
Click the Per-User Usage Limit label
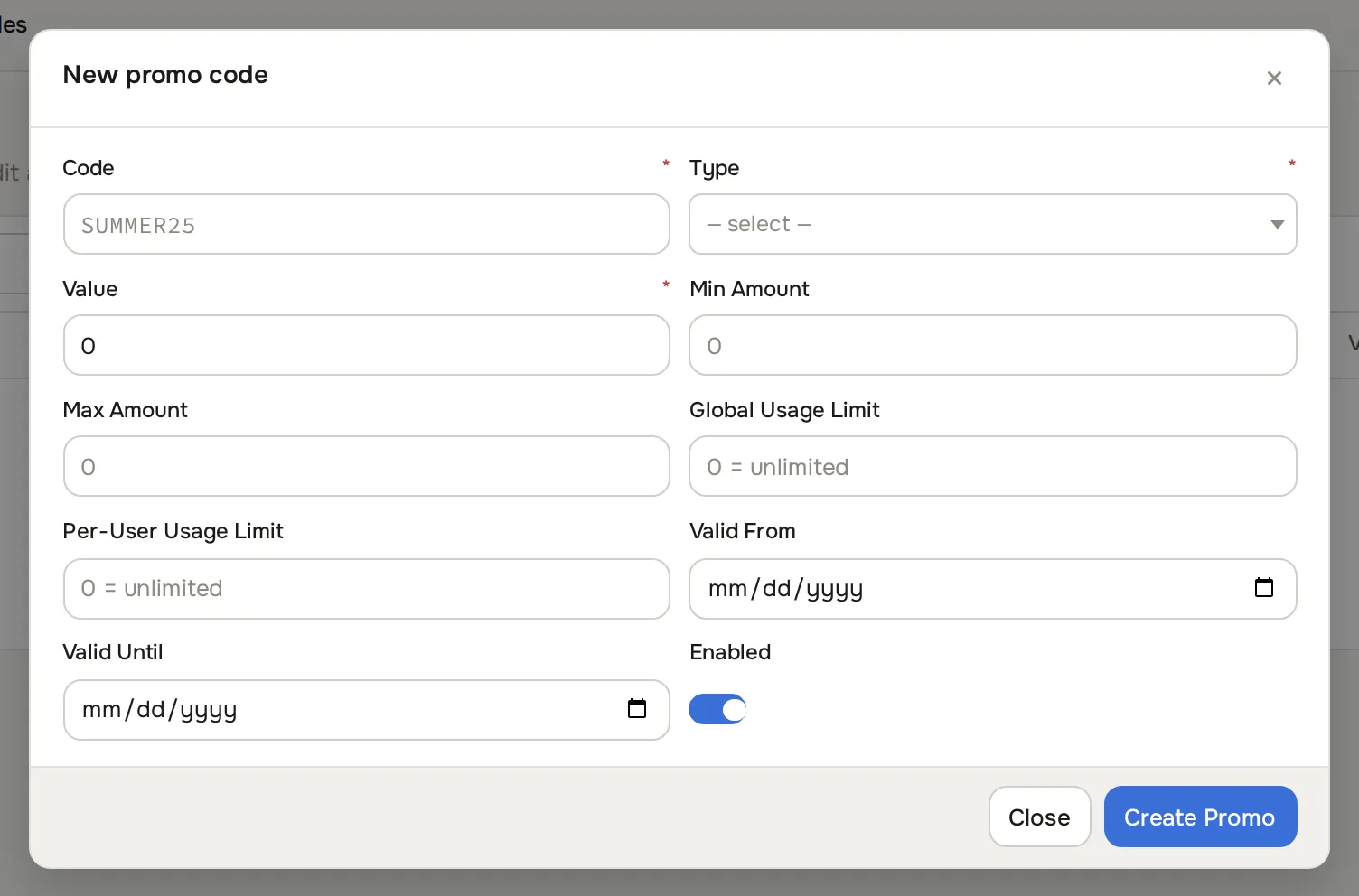[x=173, y=531]
